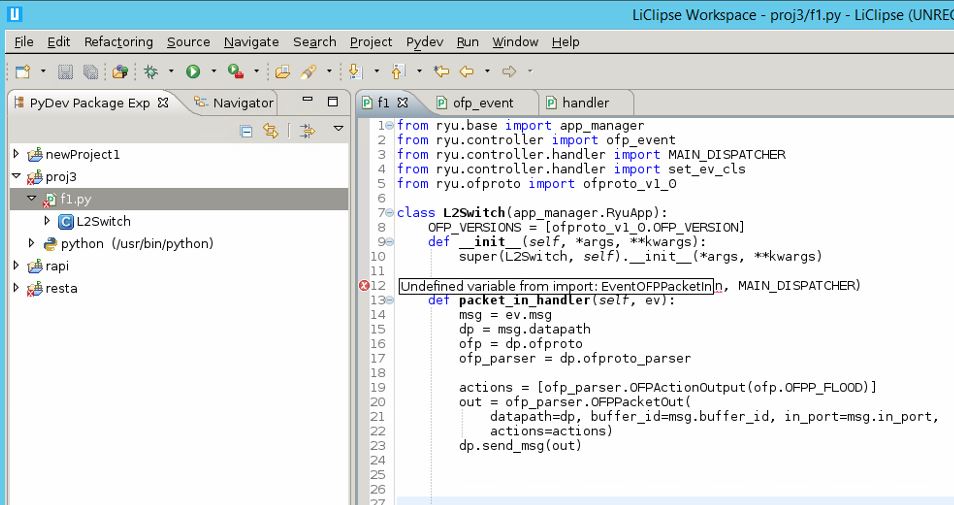This screenshot has width=954, height=505.
Task: Fold packet_in_handler at line 13
Action: pos(389,300)
